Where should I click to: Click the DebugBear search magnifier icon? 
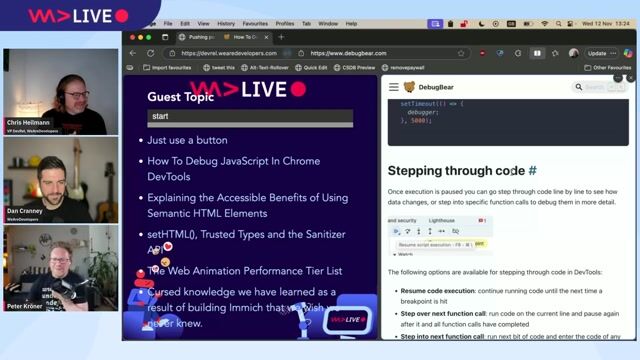tap(579, 87)
